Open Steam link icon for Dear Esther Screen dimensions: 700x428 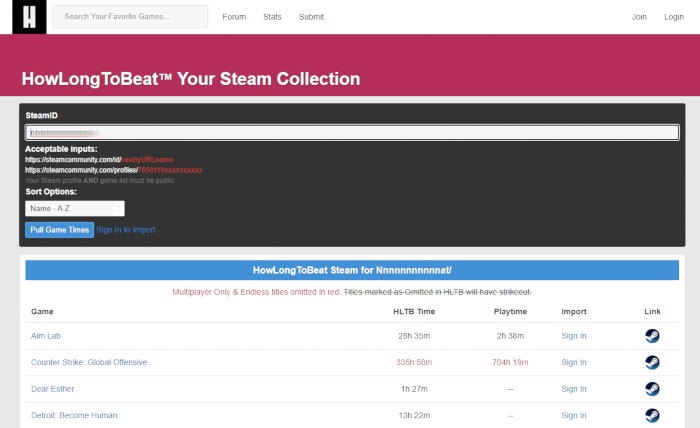[652, 389]
